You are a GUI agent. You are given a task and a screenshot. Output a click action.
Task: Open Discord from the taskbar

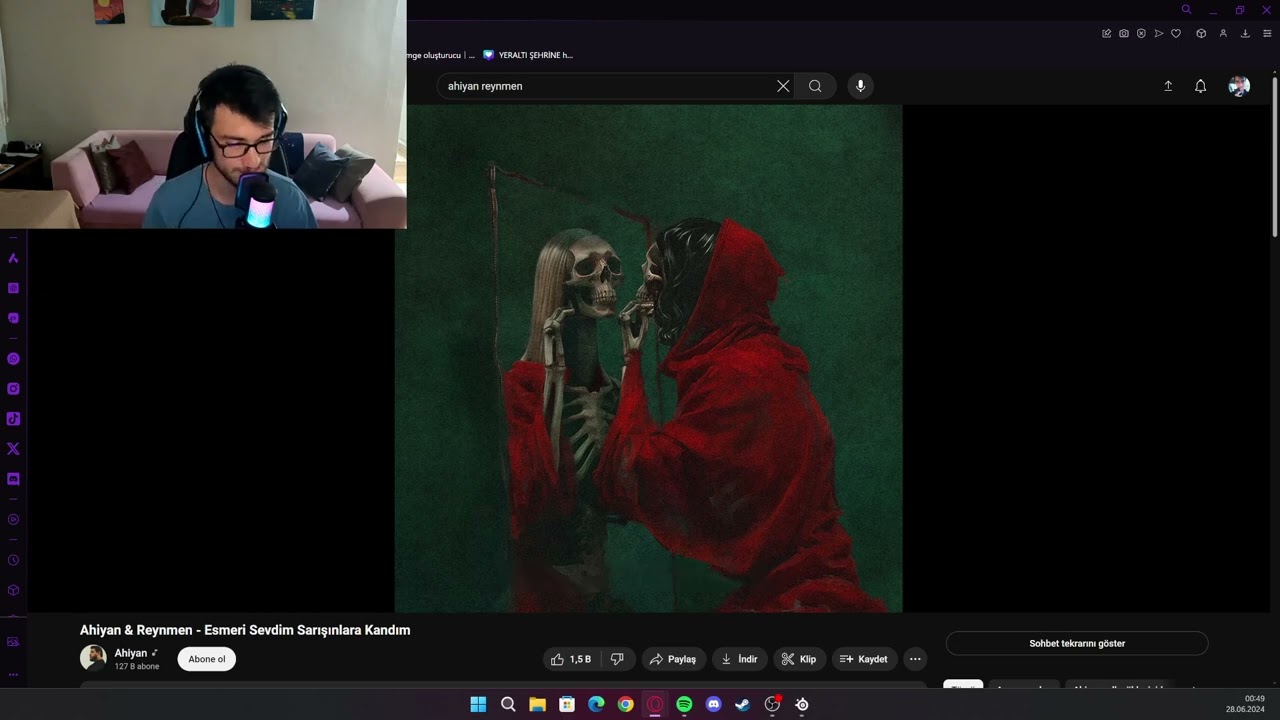tap(713, 704)
